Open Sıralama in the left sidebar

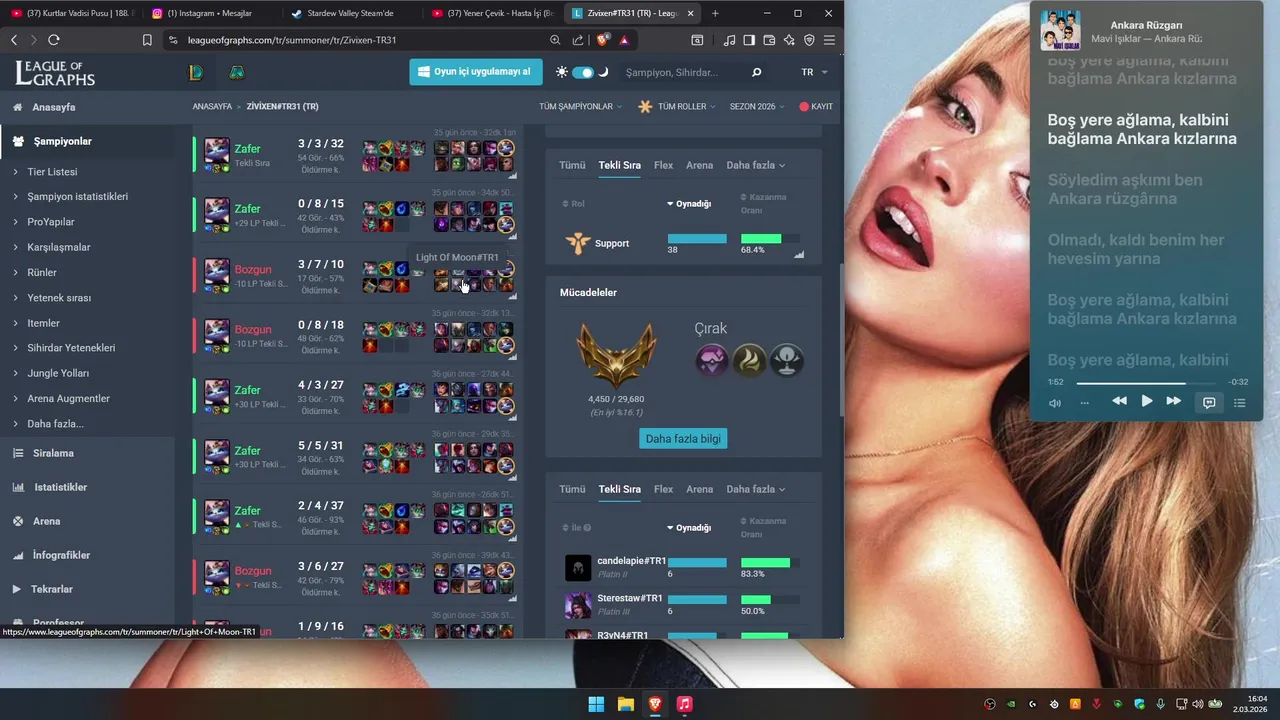tap(53, 453)
